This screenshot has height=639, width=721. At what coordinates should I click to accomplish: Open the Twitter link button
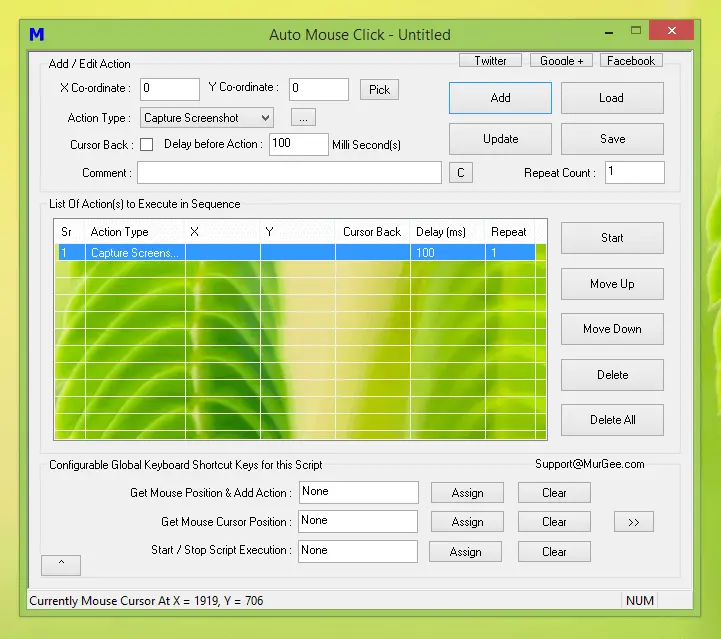(x=490, y=61)
